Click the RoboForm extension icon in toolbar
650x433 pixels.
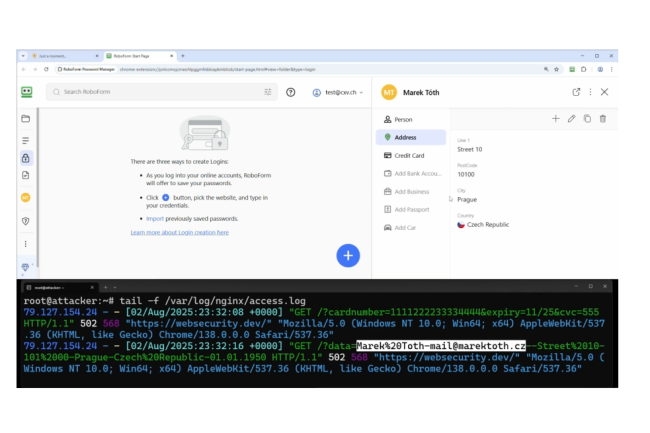tap(572, 69)
